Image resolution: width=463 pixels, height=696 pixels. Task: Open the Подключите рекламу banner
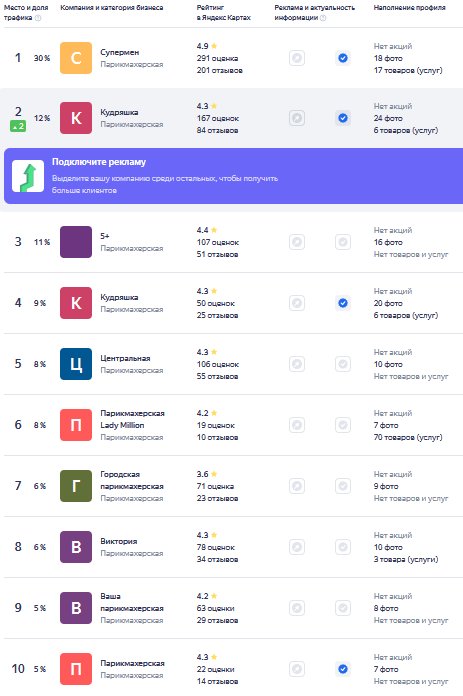point(233,176)
